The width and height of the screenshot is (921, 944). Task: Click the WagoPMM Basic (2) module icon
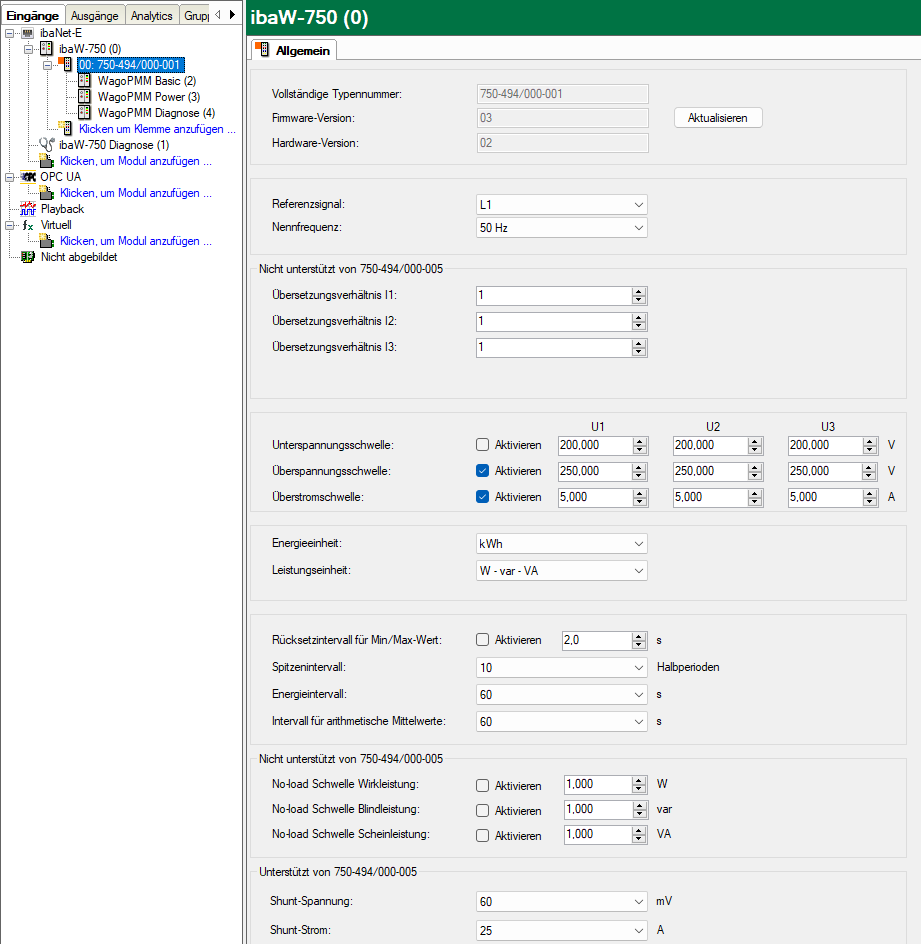click(85, 81)
